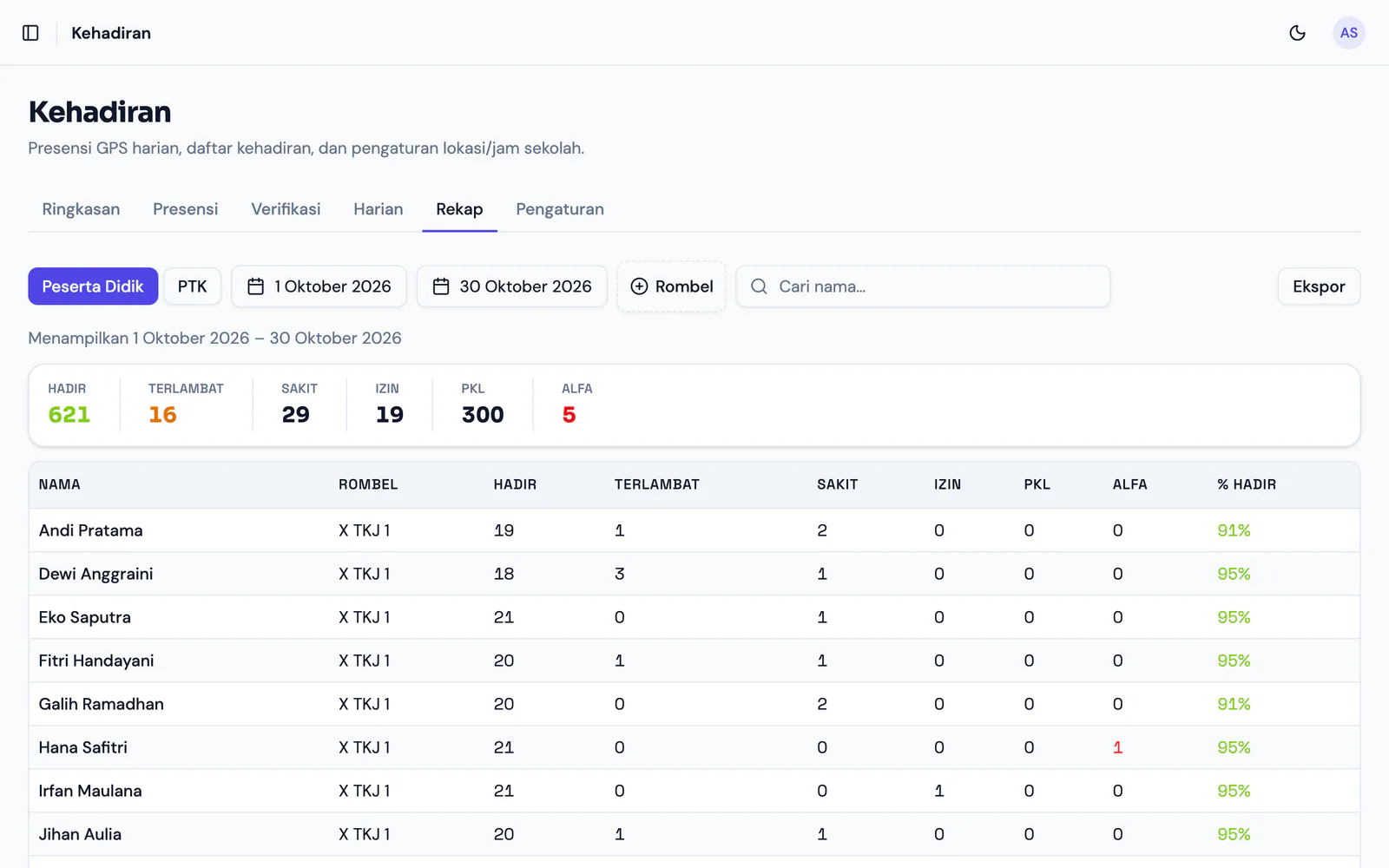1389x868 pixels.
Task: Select the Rekap tab
Action: 459,209
